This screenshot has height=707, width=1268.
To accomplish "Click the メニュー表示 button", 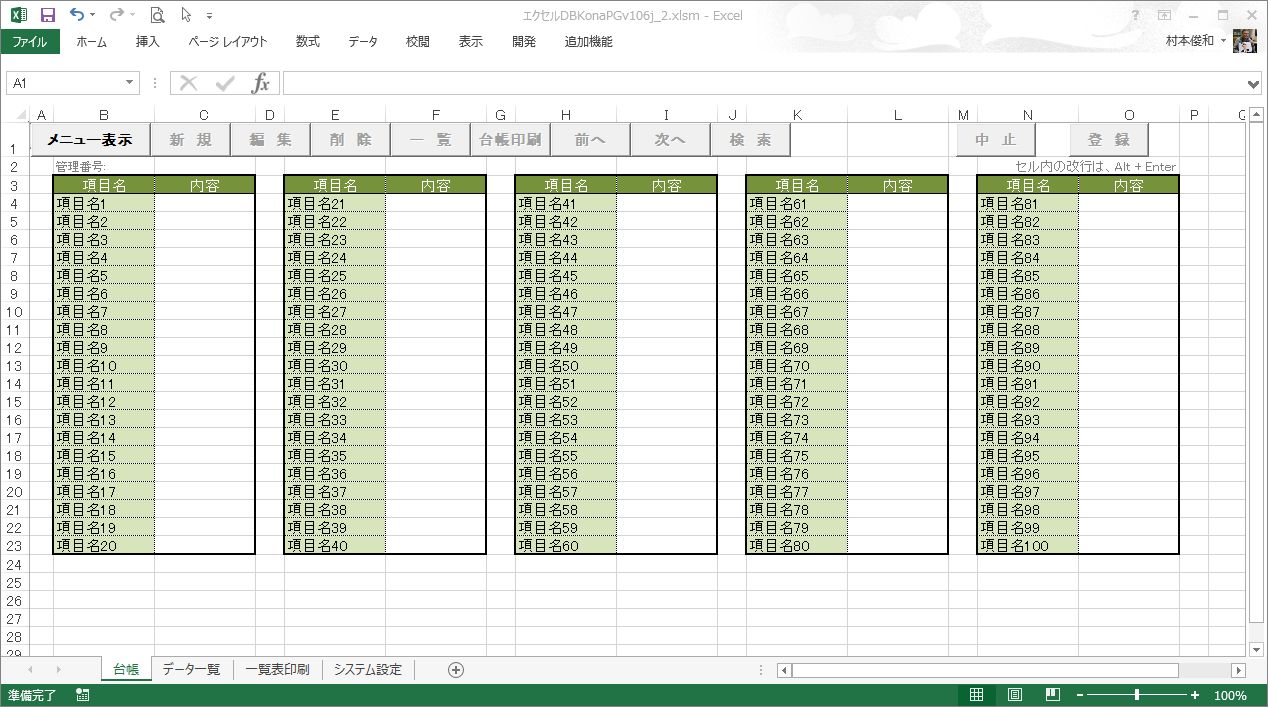I will pyautogui.click(x=90, y=140).
